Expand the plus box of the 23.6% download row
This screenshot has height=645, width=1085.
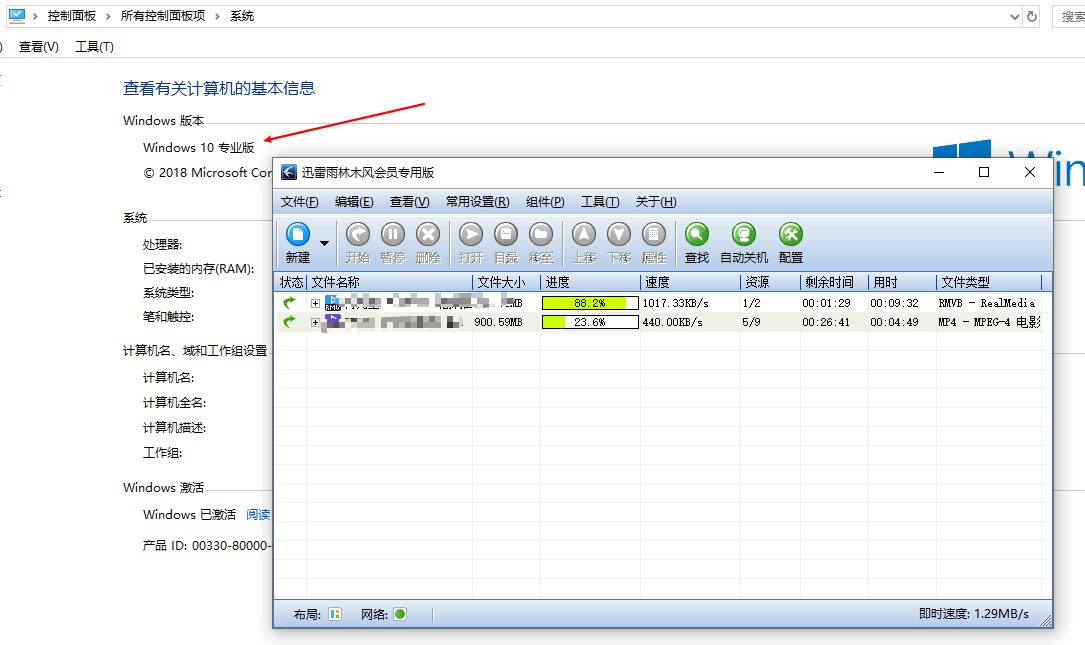click(315, 322)
